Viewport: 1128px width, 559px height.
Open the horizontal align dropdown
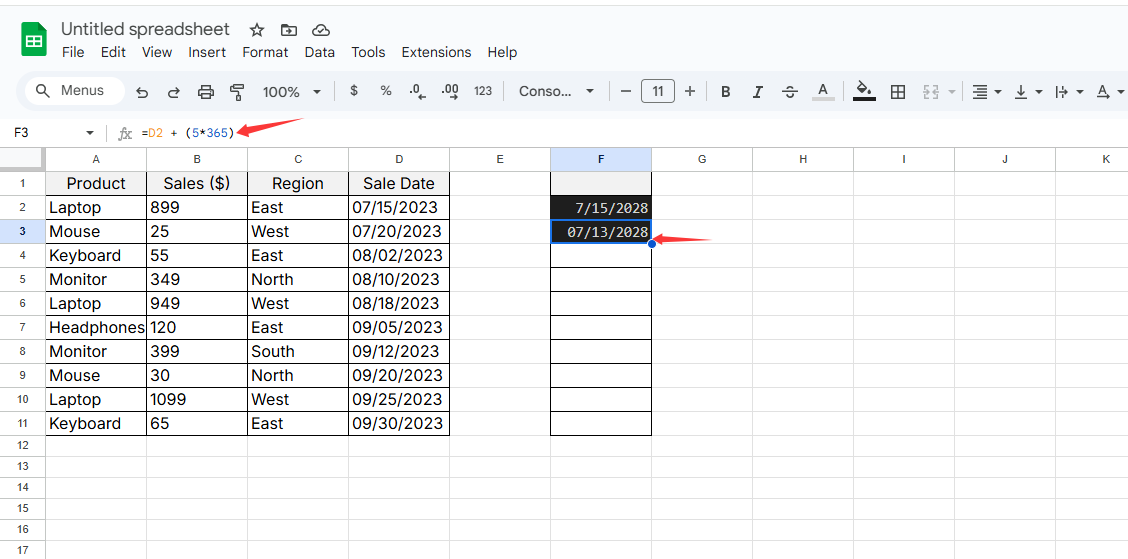pos(985,92)
